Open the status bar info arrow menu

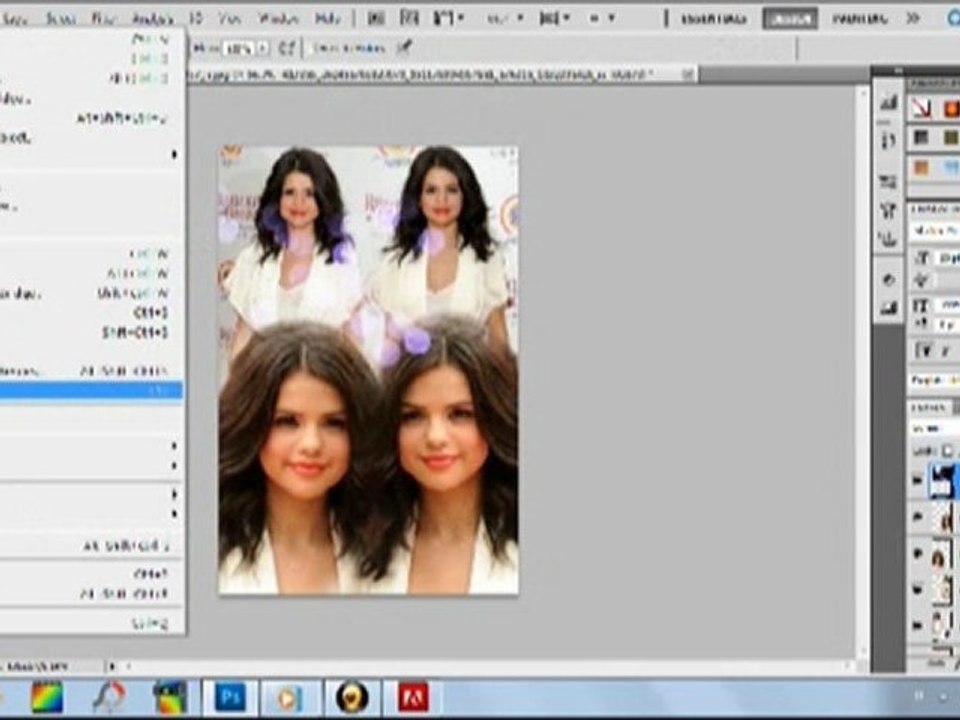click(112, 666)
